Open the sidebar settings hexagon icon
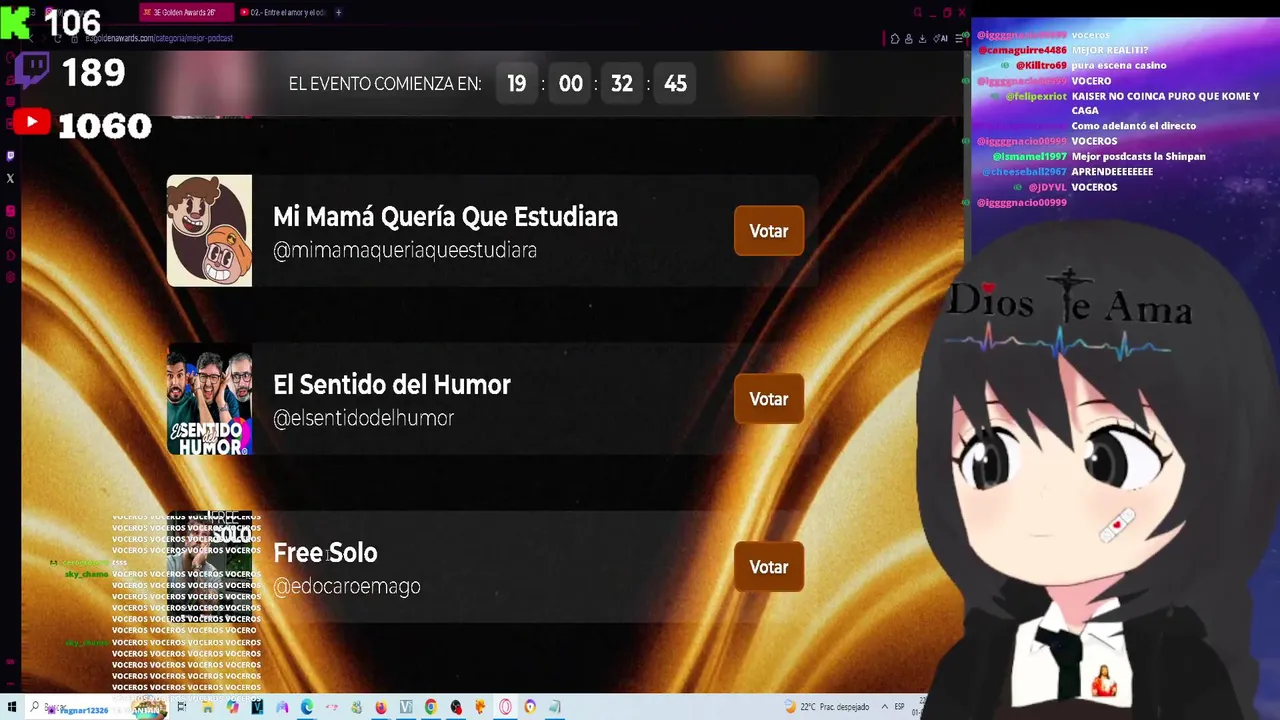This screenshot has height=720, width=1280. 10,278
